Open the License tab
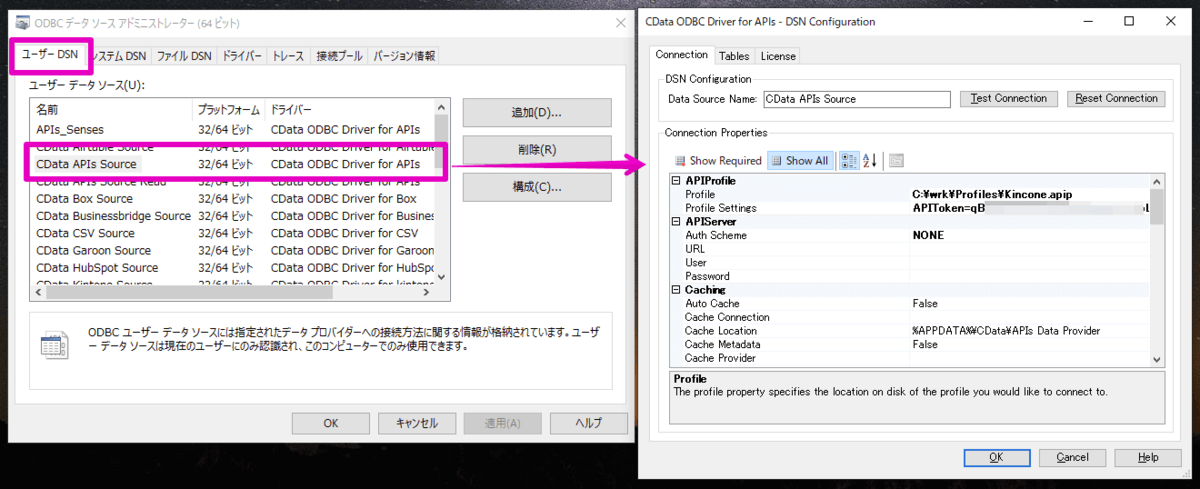Screen dimensions: 1200x489 coord(778,56)
